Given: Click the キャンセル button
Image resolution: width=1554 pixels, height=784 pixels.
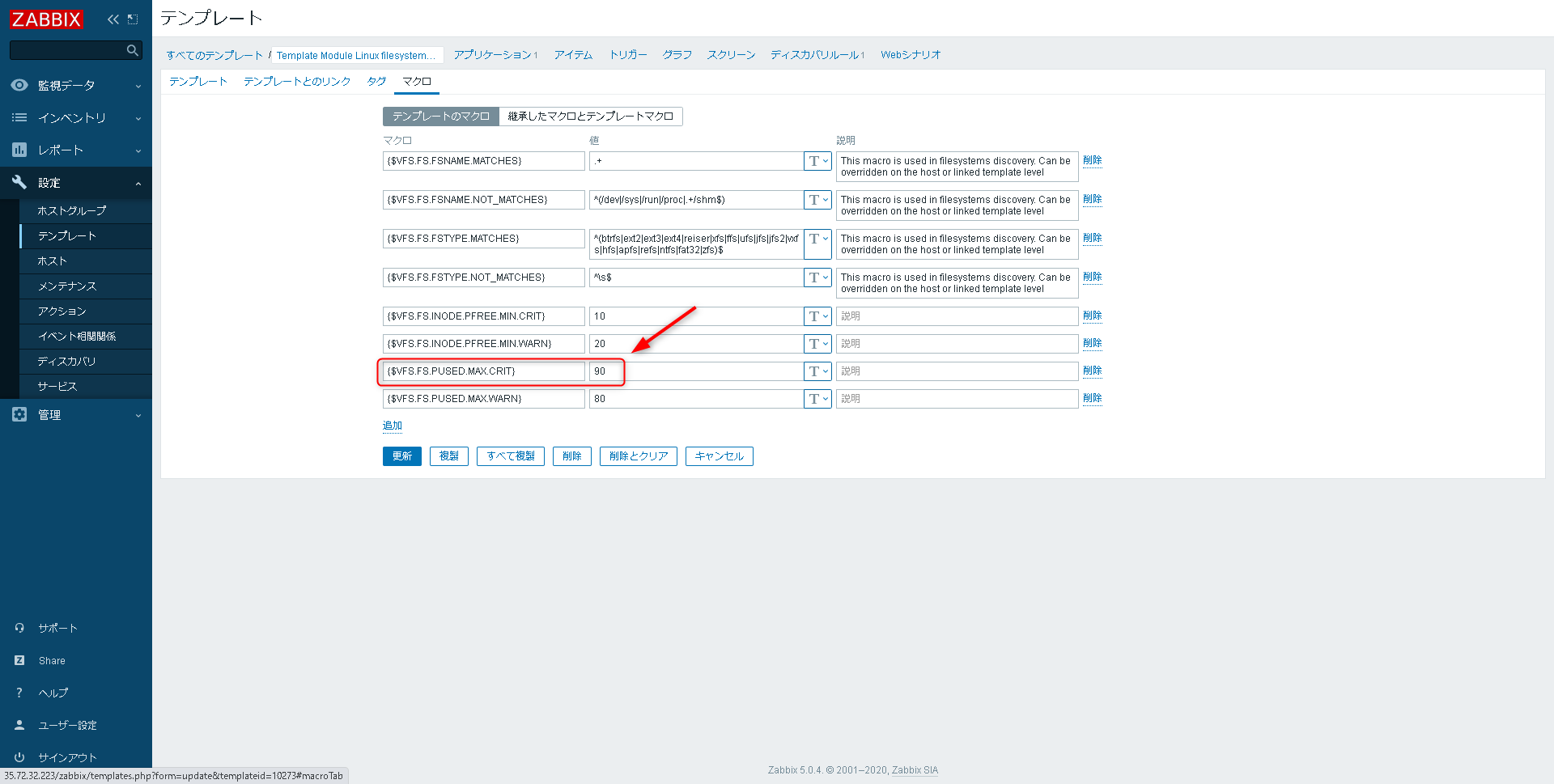Looking at the screenshot, I should tap(720, 456).
